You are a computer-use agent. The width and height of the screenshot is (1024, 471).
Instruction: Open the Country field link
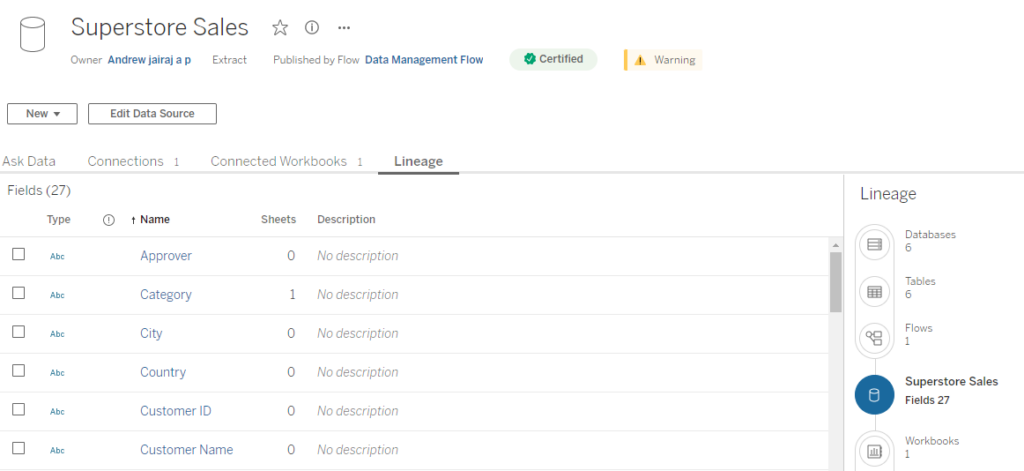163,372
